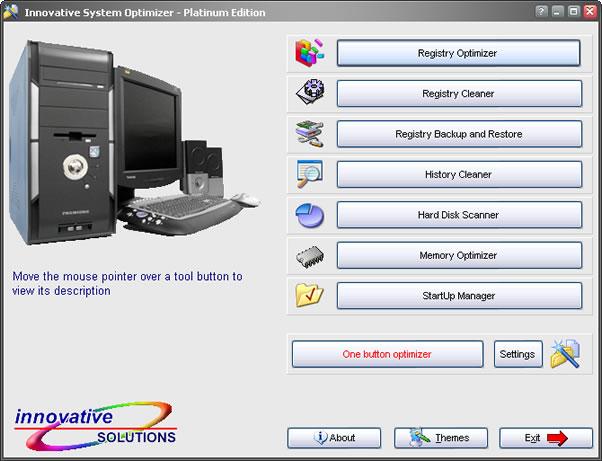Screen dimensions: 602x461
Task: Open Registry Backup and Restore
Action: click(459, 134)
